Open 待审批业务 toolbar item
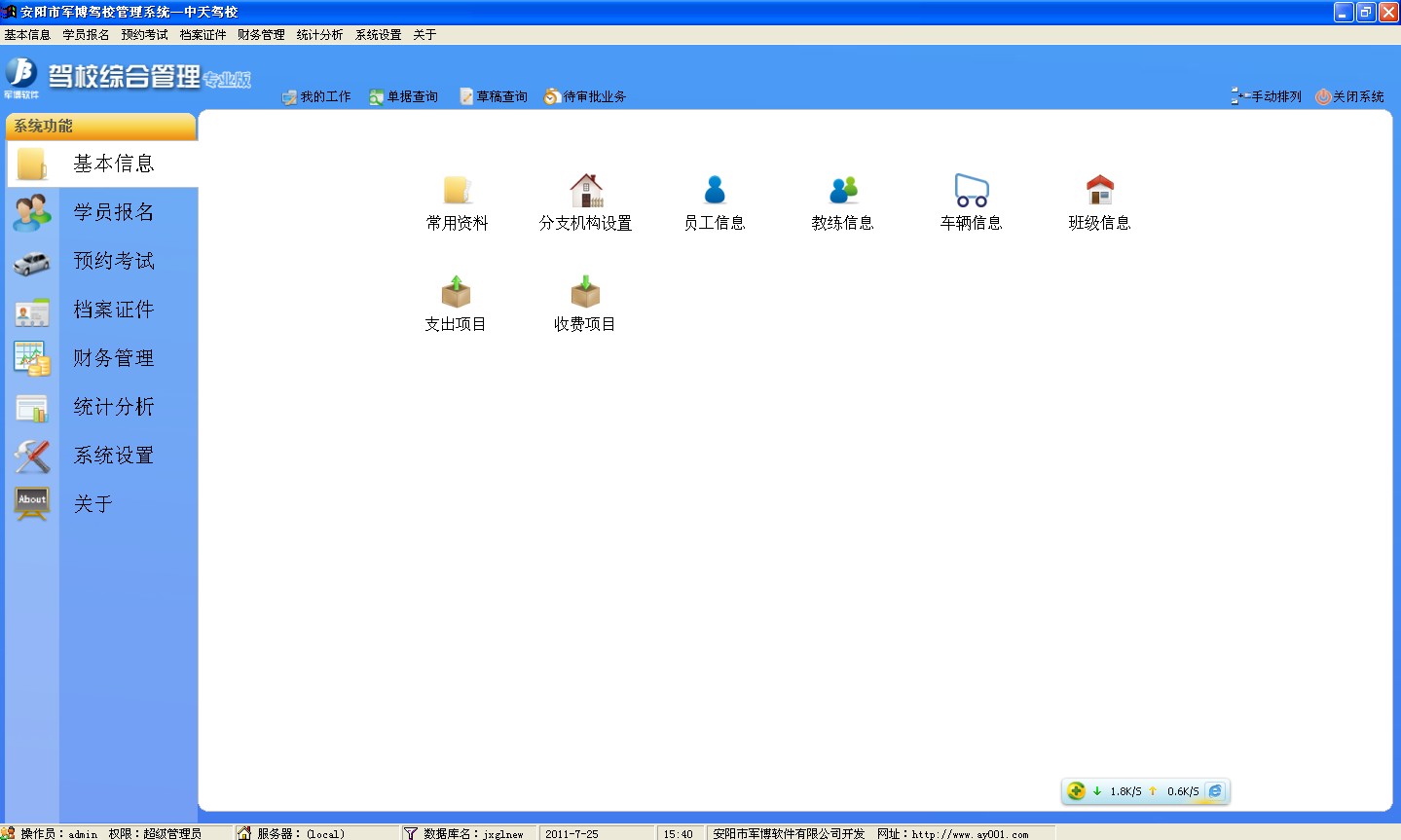 coord(585,96)
